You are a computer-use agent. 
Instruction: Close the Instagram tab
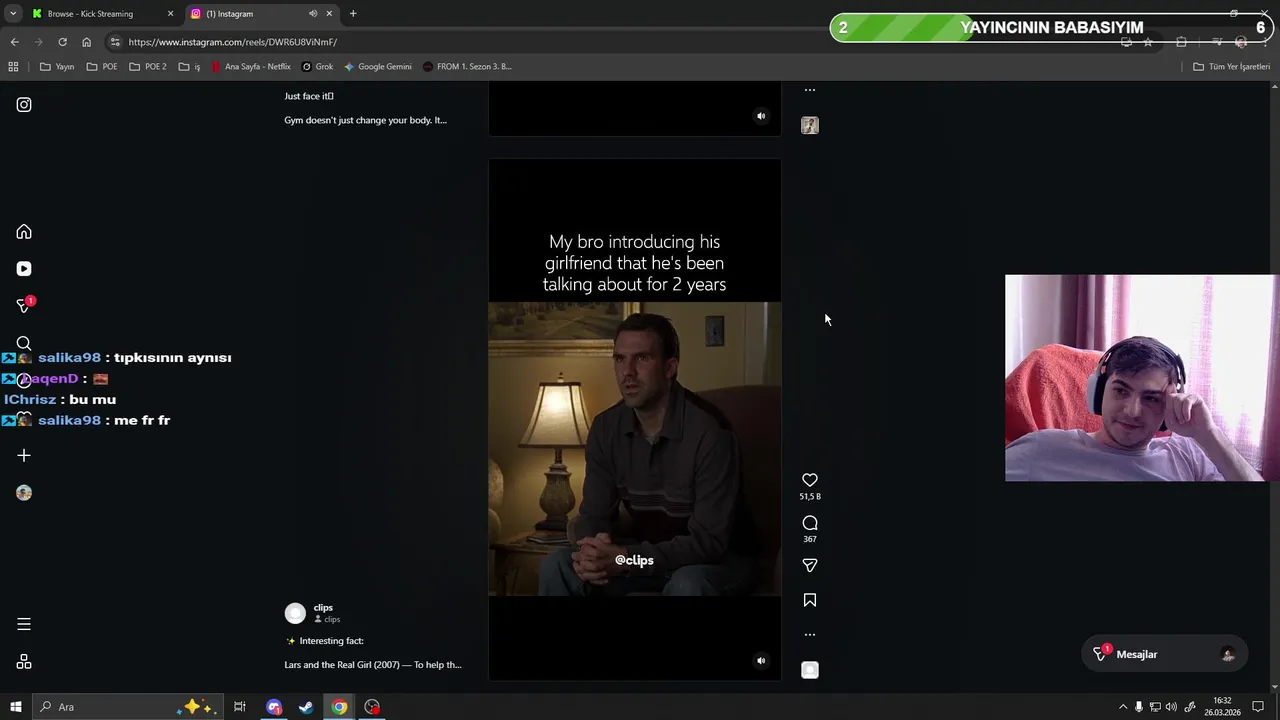pyautogui.click(x=329, y=14)
